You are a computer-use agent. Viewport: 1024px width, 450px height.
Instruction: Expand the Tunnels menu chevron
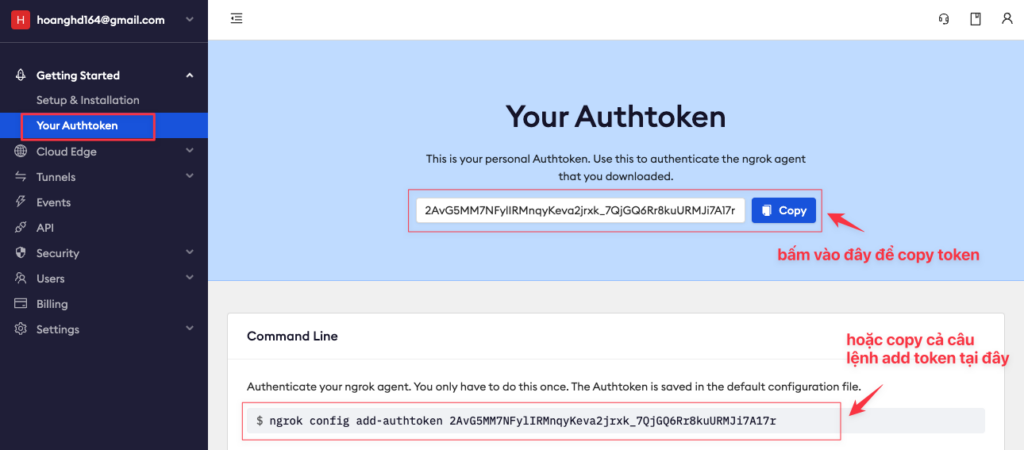pyautogui.click(x=189, y=176)
